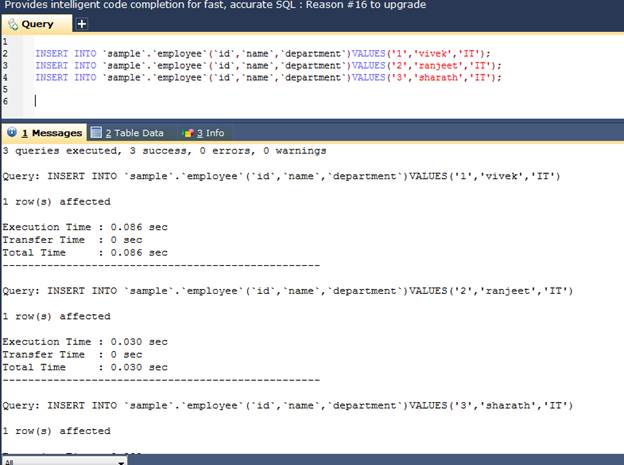Image resolution: width=624 pixels, height=465 pixels.
Task: Click line number 1 in editor gutter
Action: [x=5, y=42]
